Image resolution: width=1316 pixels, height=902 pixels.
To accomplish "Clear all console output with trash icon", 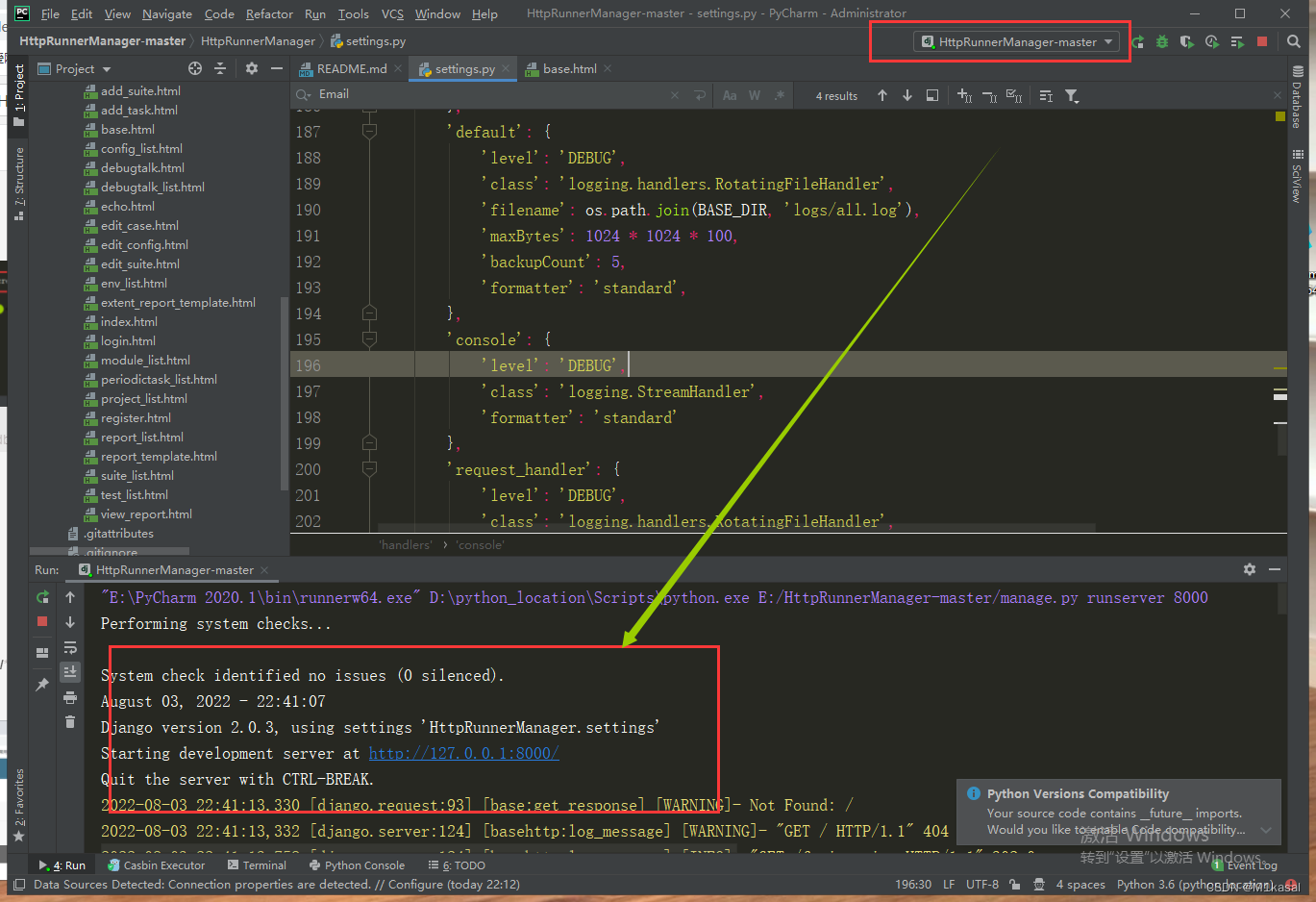I will [70, 722].
